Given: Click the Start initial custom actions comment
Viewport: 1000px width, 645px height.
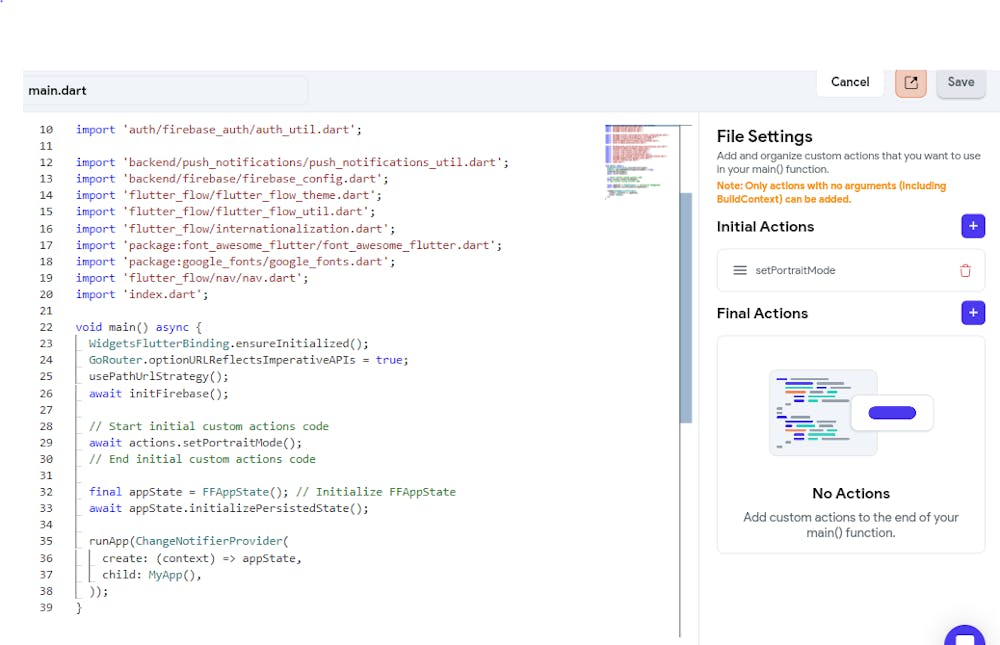Looking at the screenshot, I should (x=208, y=426).
